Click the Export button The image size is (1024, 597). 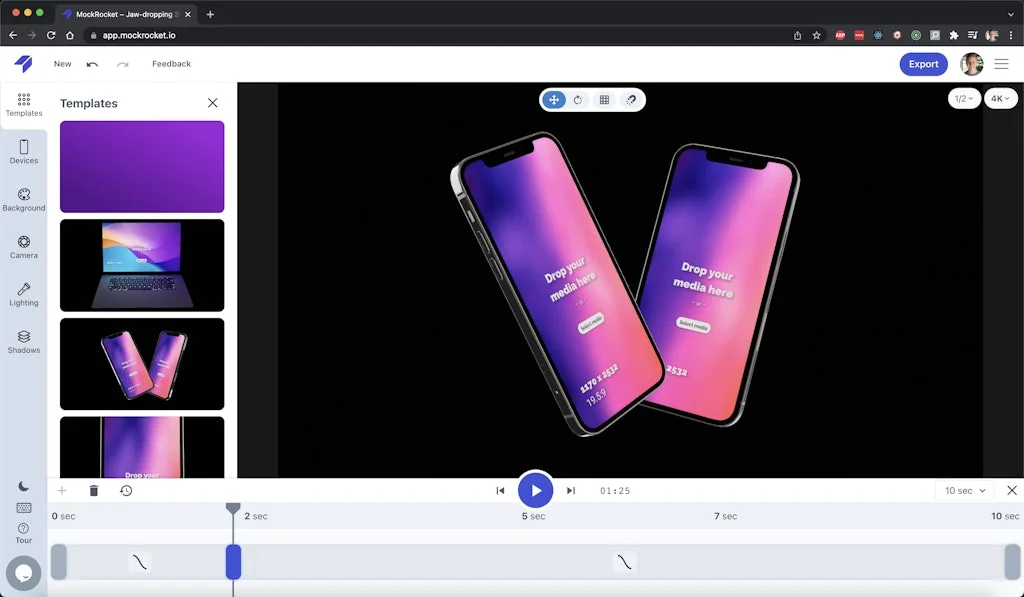923,63
